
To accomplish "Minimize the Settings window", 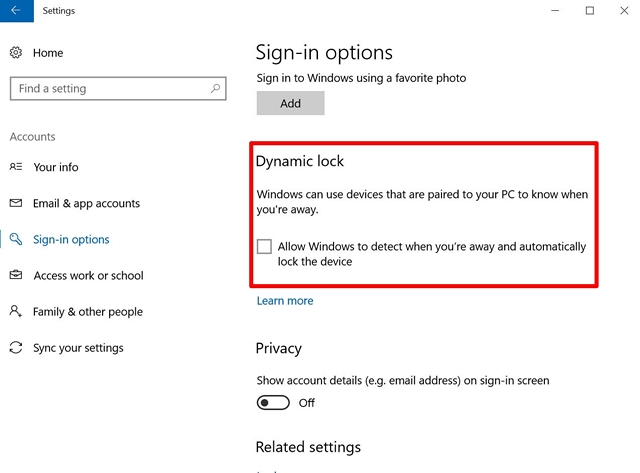I will [555, 11].
